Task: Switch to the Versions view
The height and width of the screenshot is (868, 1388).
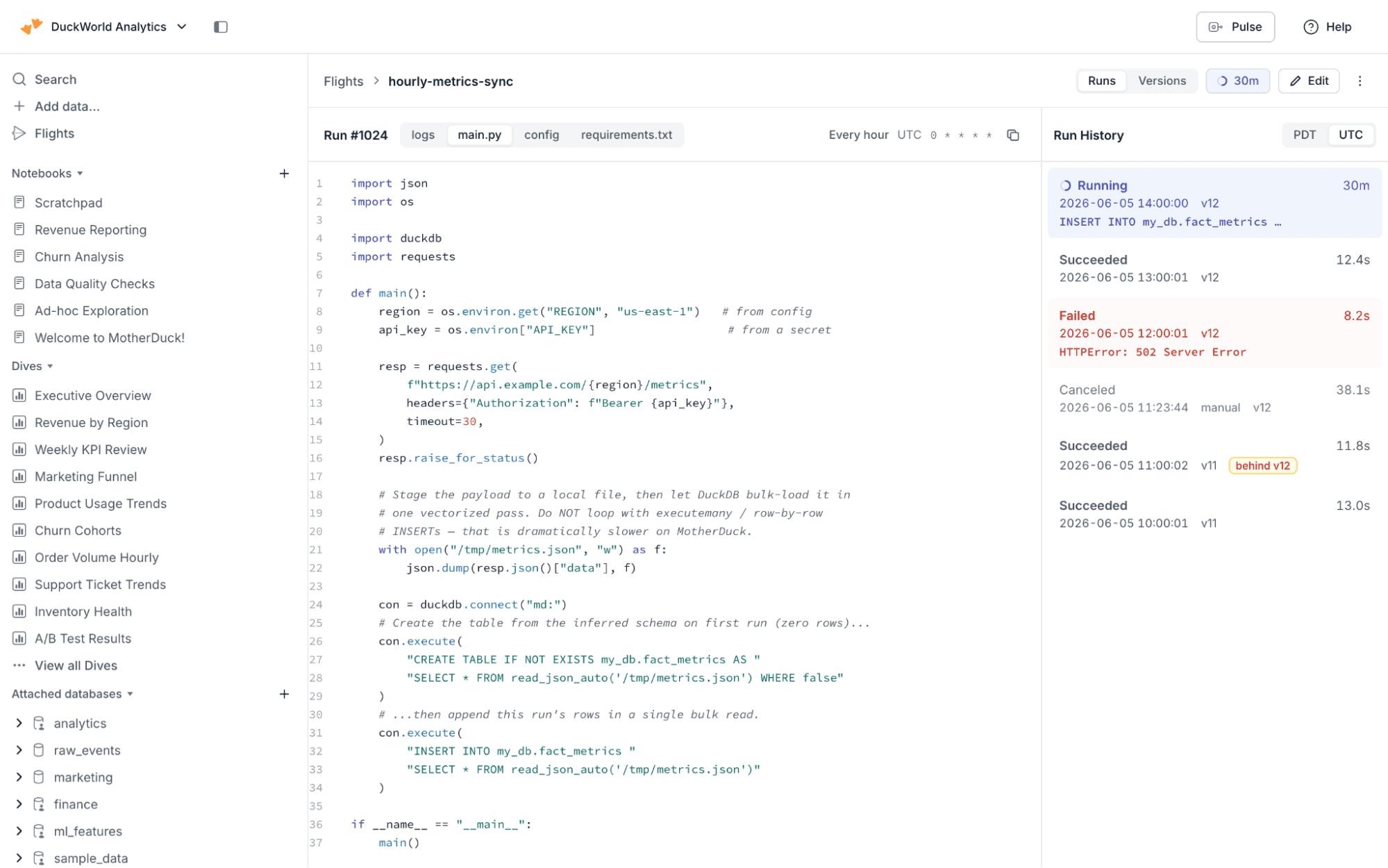Action: click(1162, 81)
